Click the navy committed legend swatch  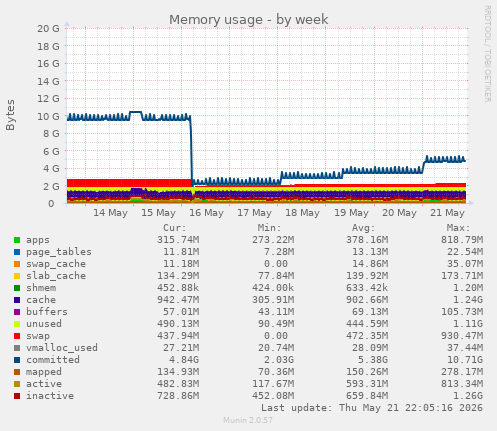click(x=17, y=360)
